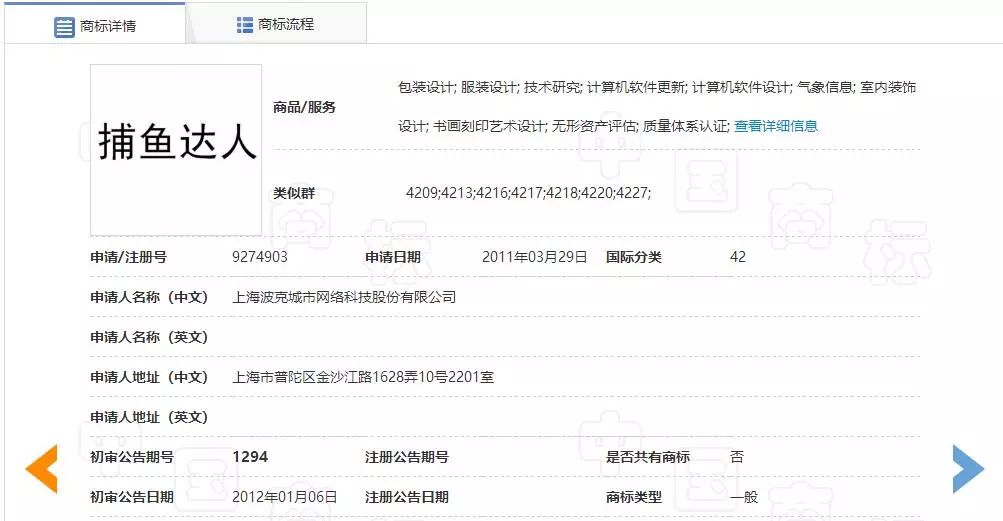The image size is (1003, 521).
Task: Click the 否 value for shared trademark
Action: coord(737,457)
